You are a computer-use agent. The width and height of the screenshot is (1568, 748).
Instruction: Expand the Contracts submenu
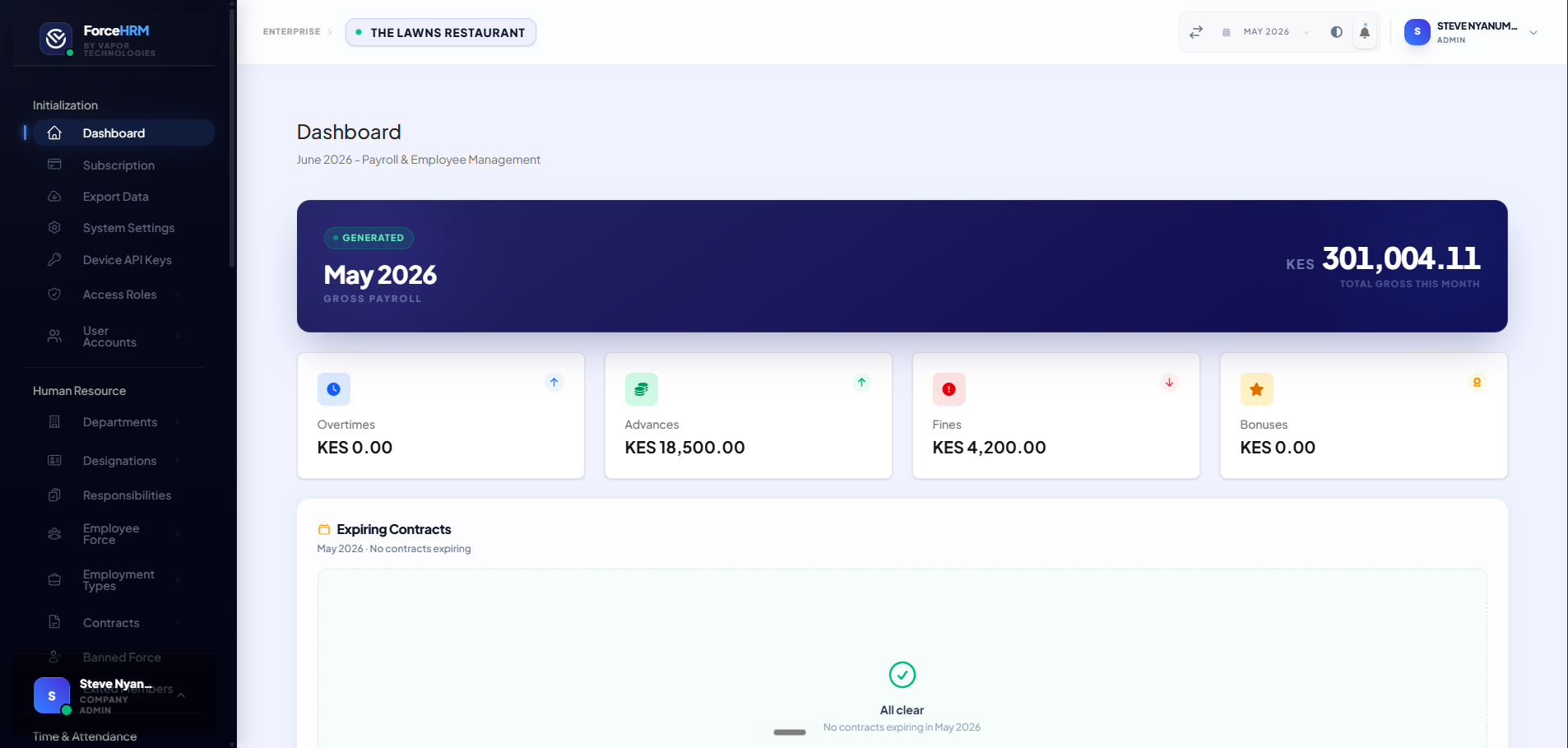point(178,622)
